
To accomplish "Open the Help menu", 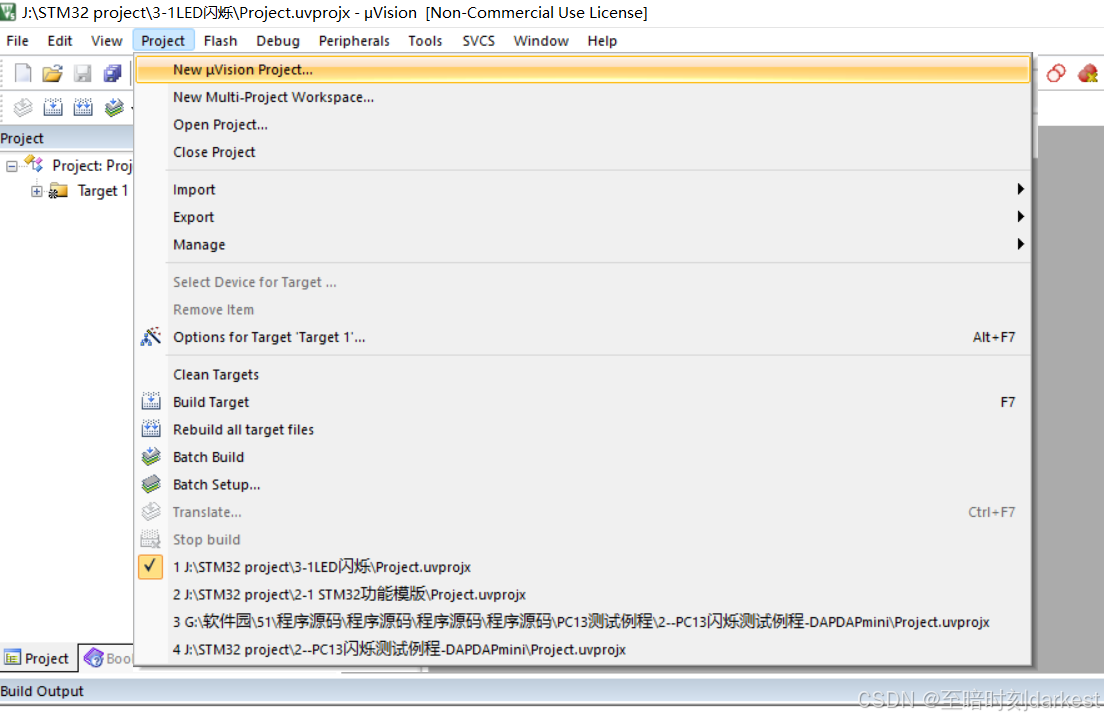I will click(x=602, y=41).
